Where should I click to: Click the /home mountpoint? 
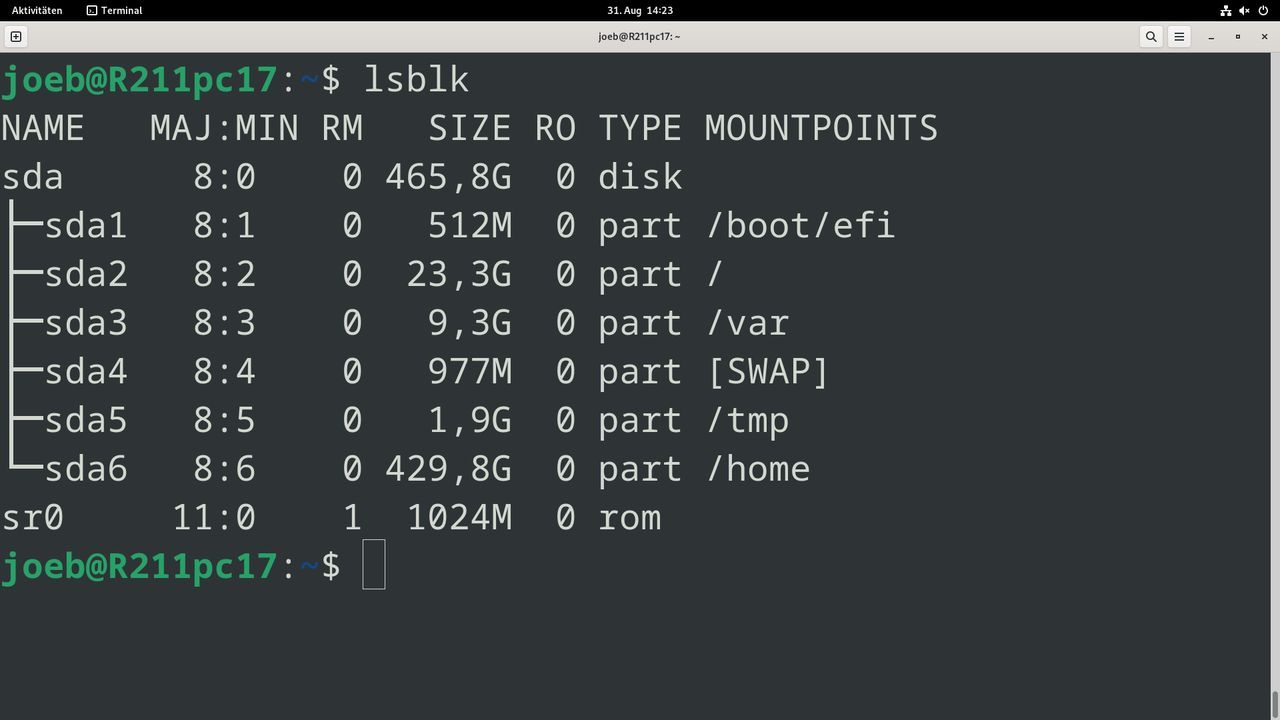tap(758, 469)
